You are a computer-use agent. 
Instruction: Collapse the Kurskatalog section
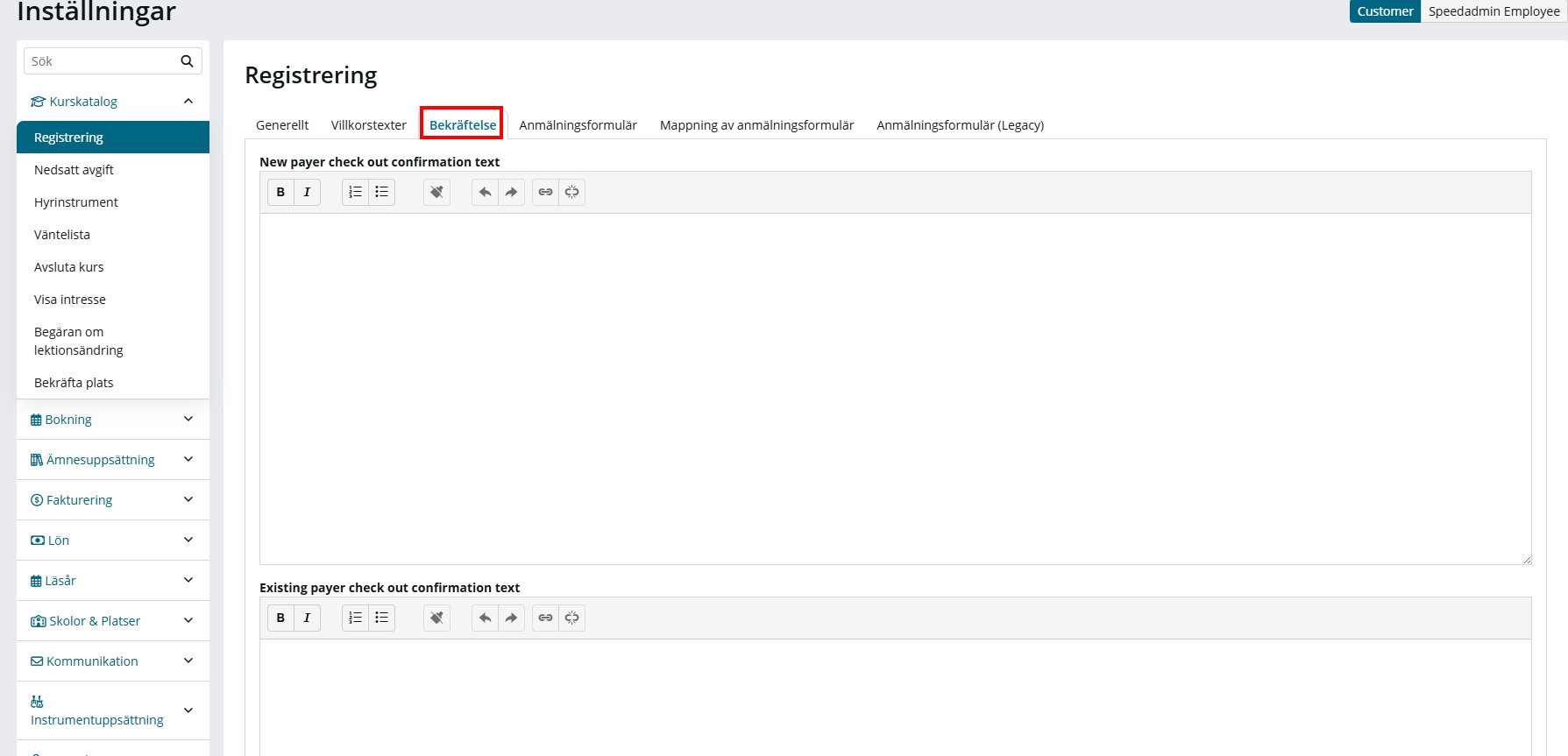(x=188, y=102)
